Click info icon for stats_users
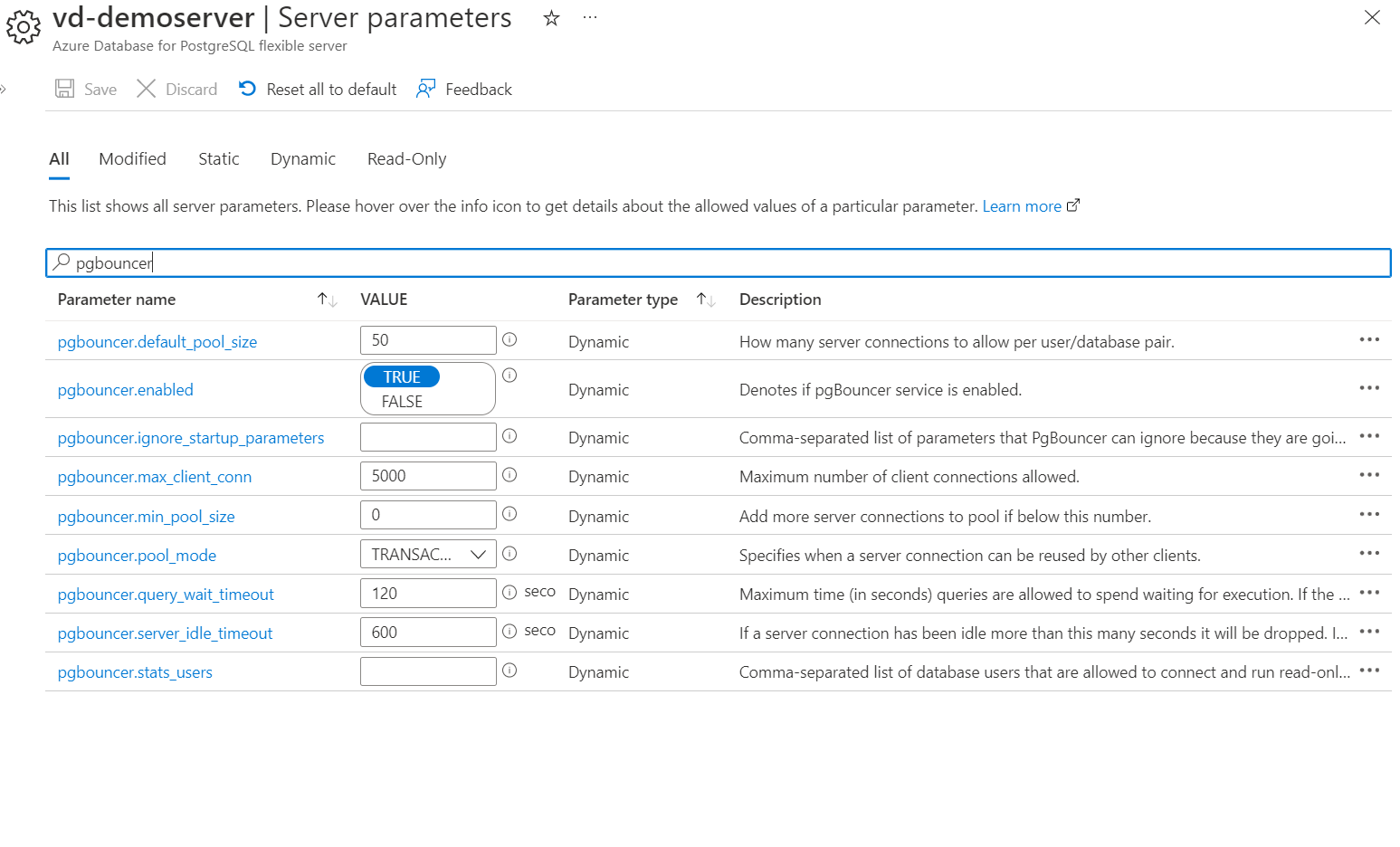Screen dimensions: 1400x847 tap(510, 670)
